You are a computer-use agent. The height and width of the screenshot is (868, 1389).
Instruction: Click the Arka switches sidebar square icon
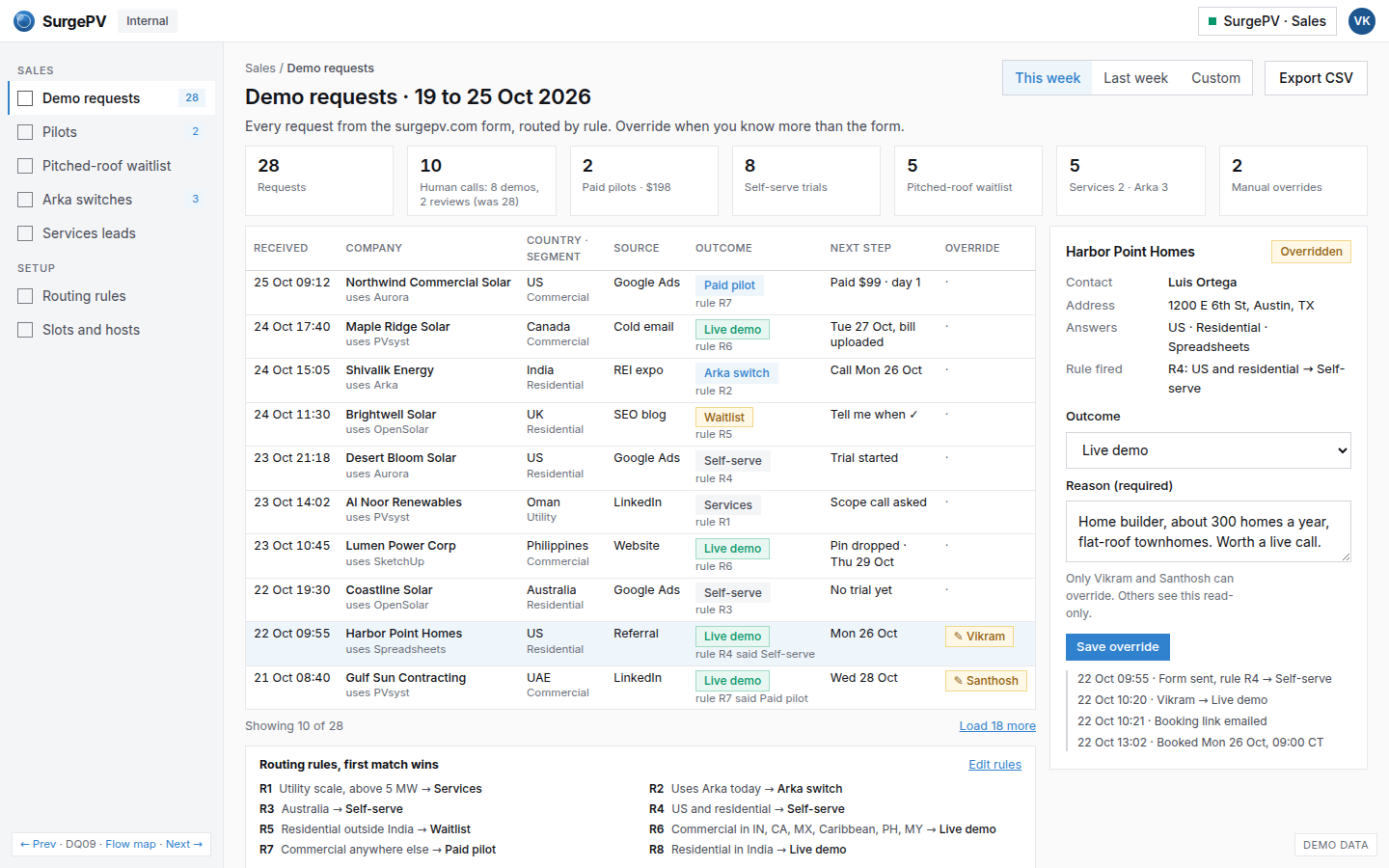point(25,200)
